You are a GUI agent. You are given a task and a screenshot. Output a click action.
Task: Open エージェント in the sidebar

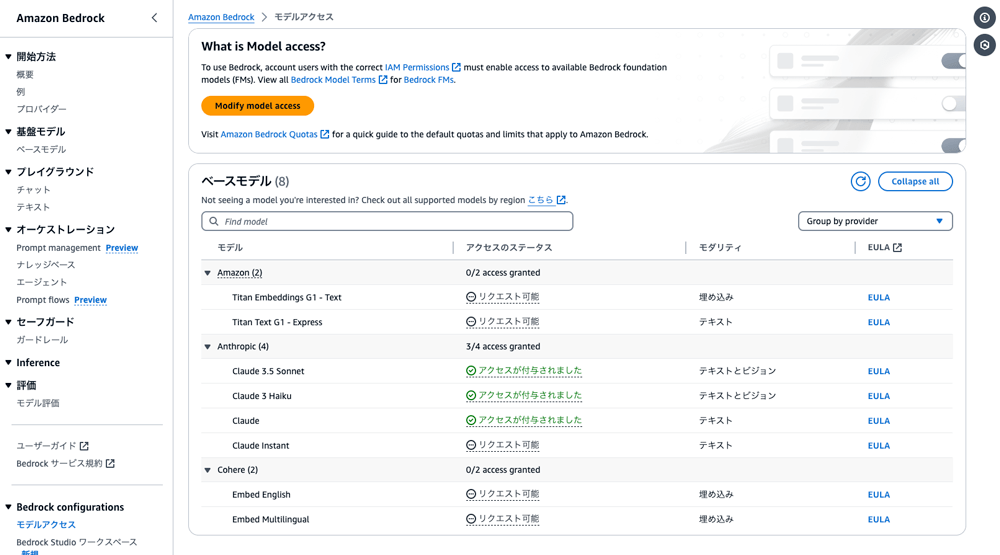41,282
